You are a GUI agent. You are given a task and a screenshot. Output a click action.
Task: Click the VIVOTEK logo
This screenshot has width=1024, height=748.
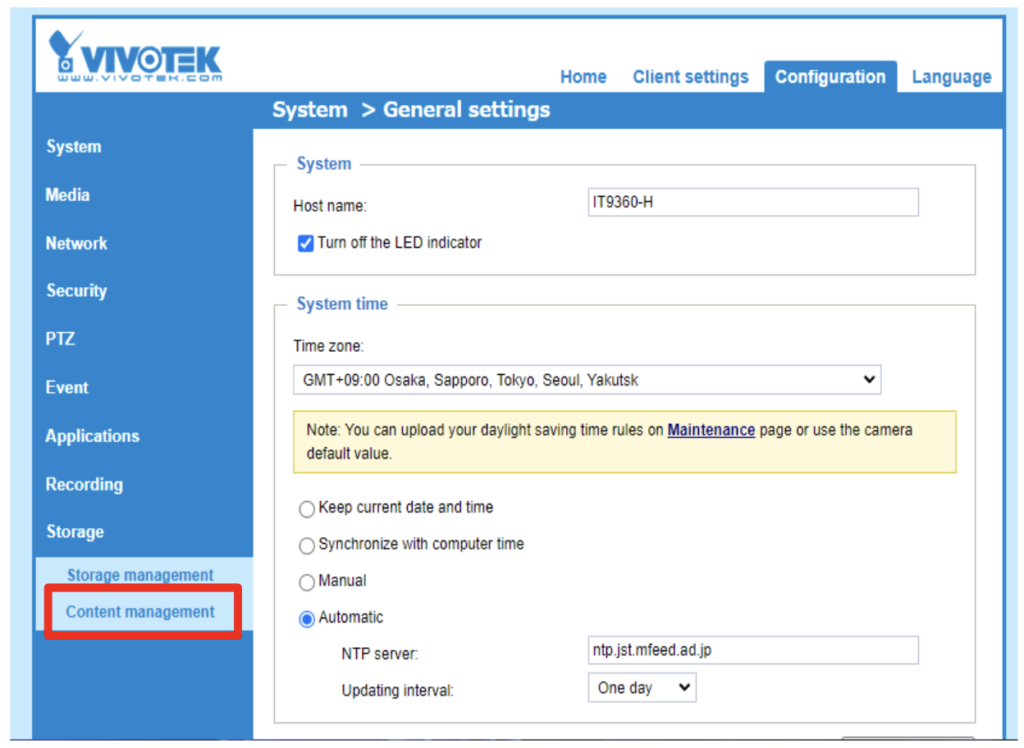click(x=135, y=56)
